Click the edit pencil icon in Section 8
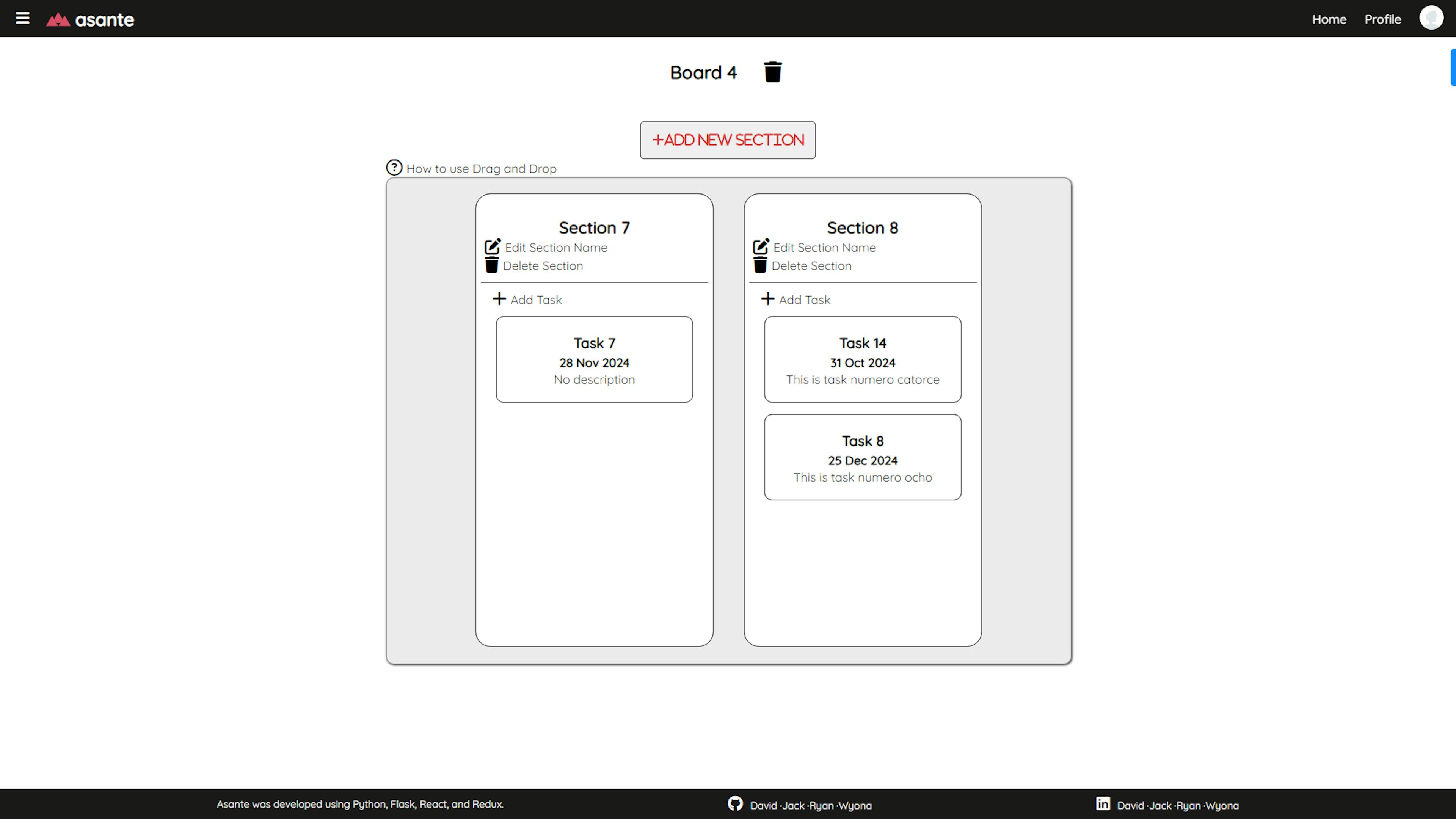The height and width of the screenshot is (819, 1456). point(761,246)
